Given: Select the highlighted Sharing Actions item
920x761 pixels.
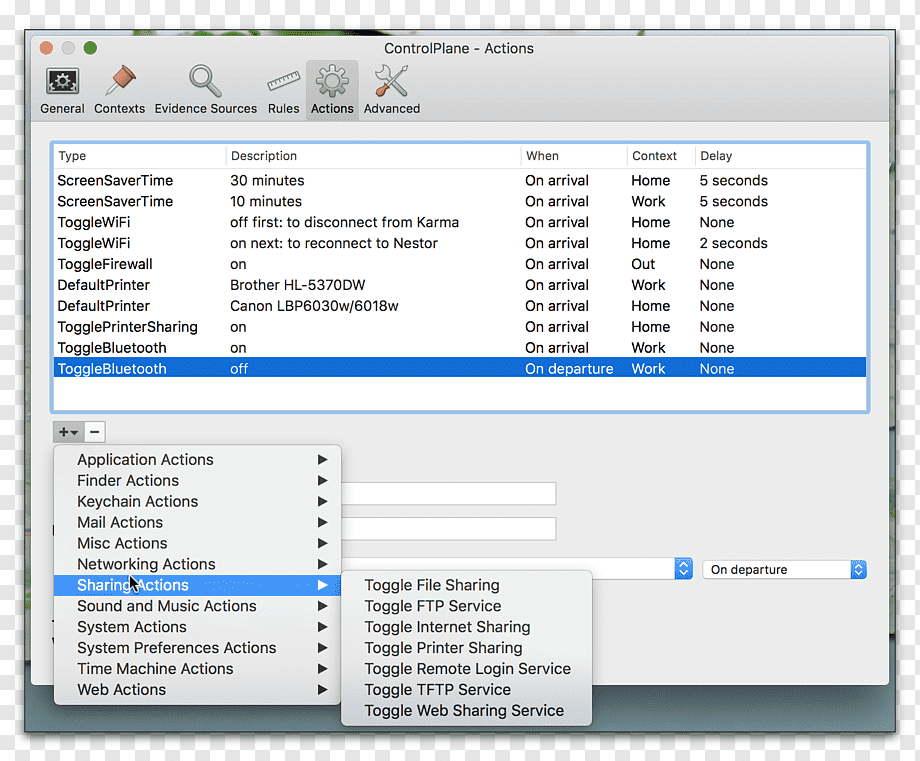Looking at the screenshot, I should click(x=197, y=585).
